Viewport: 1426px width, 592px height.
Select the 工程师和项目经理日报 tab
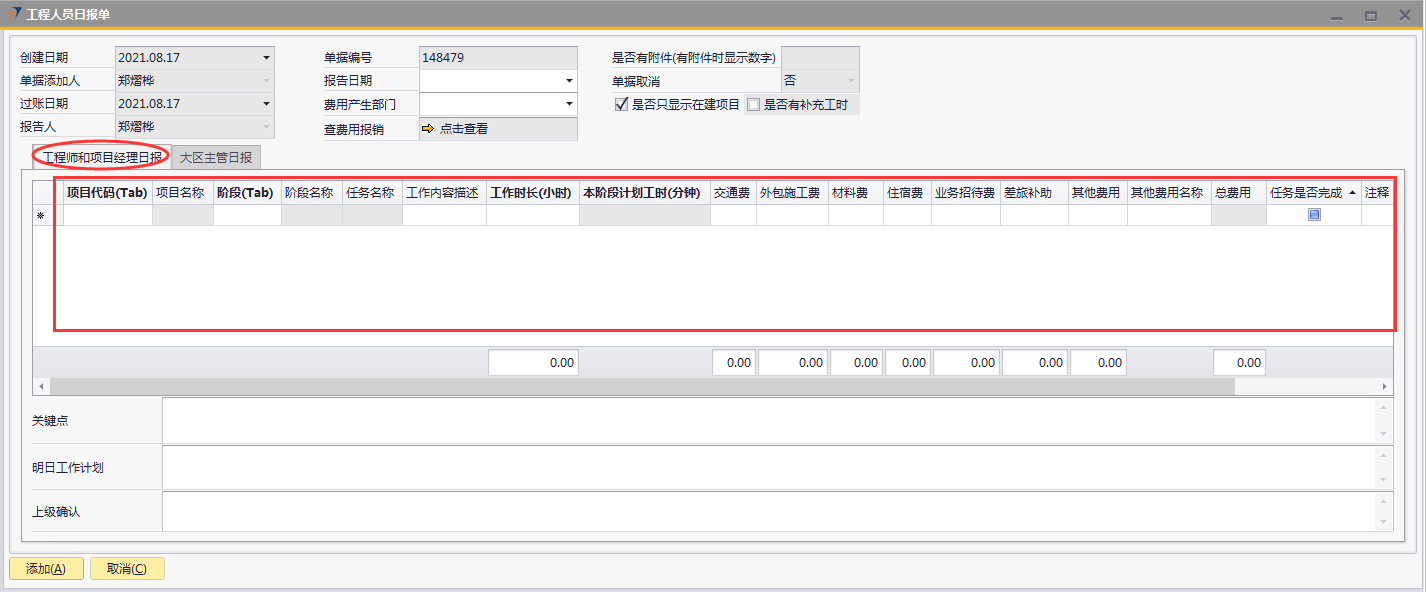(x=101, y=158)
